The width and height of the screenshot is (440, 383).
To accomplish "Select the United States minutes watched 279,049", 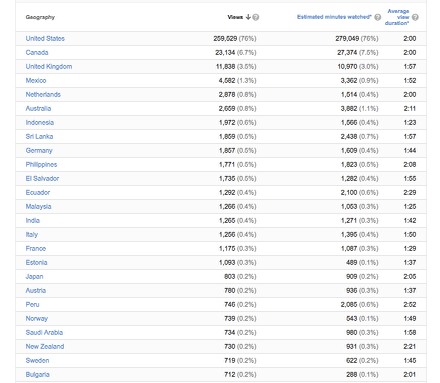I will click(347, 38).
